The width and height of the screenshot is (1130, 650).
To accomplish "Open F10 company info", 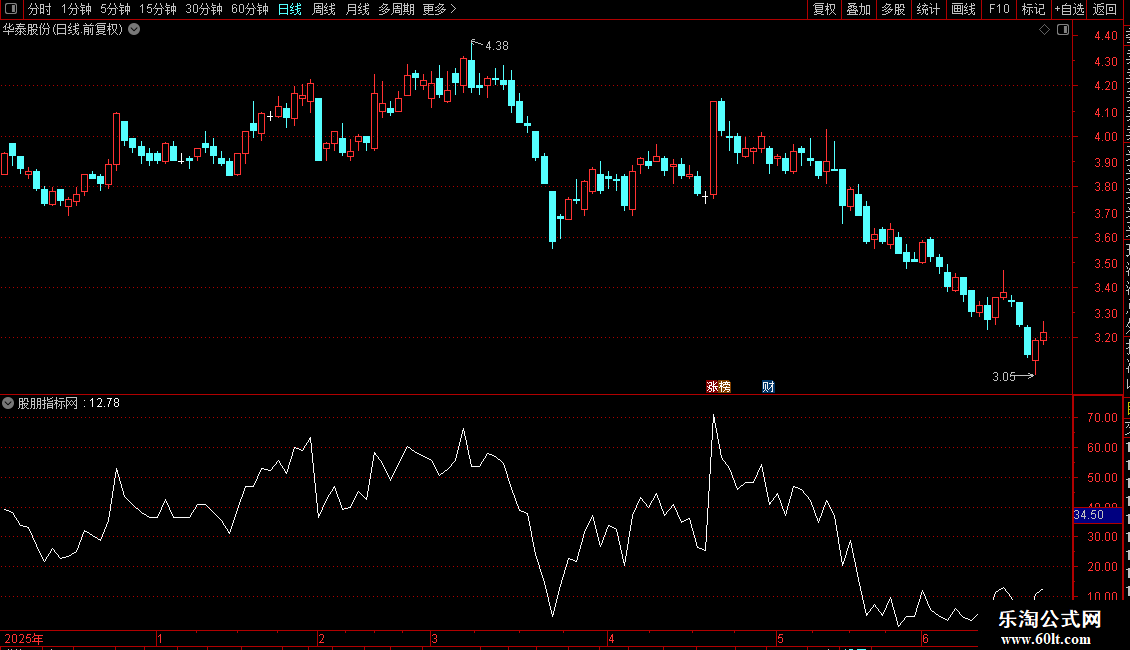I will (999, 9).
